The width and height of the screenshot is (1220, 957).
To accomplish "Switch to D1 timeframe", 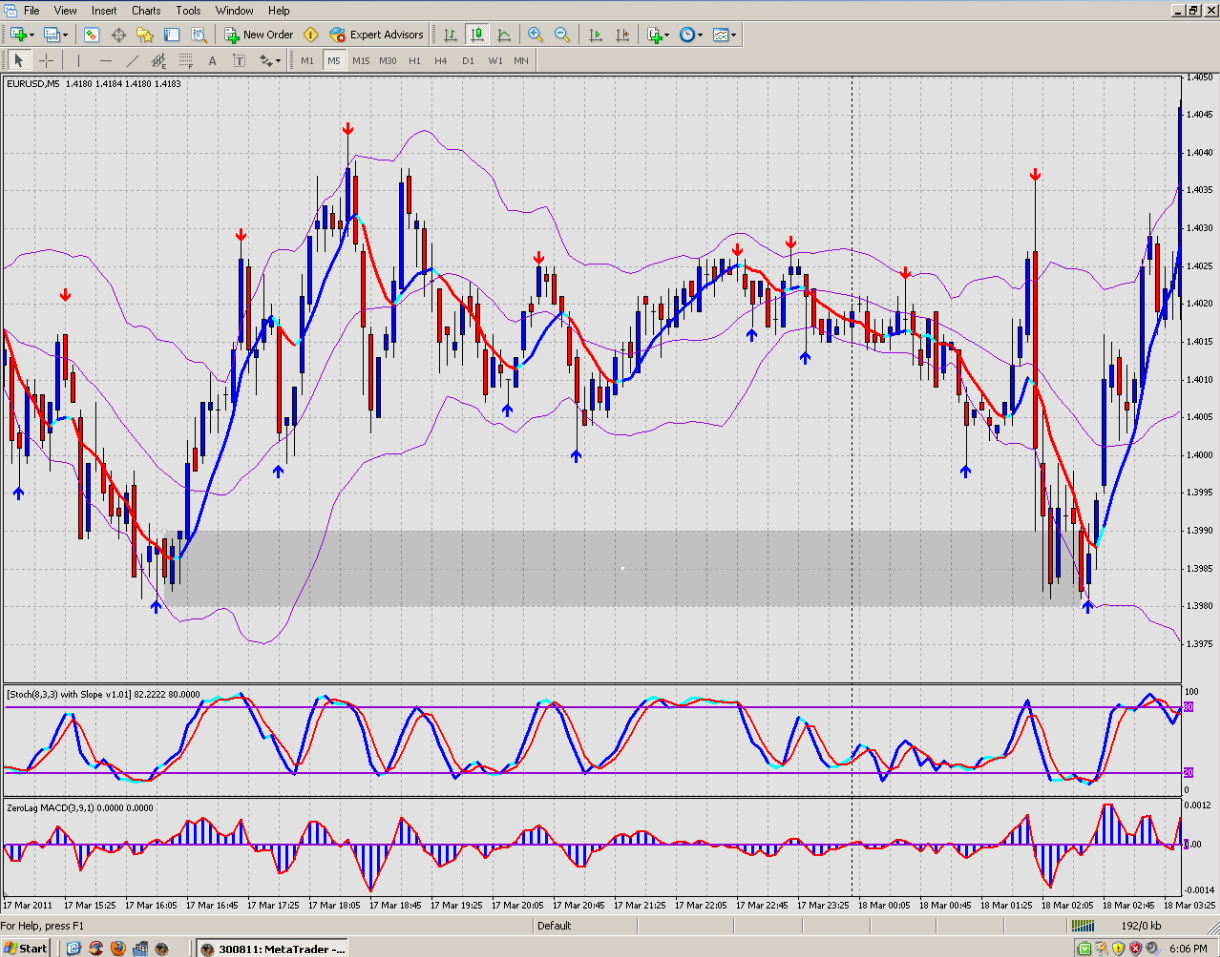I will 468,60.
